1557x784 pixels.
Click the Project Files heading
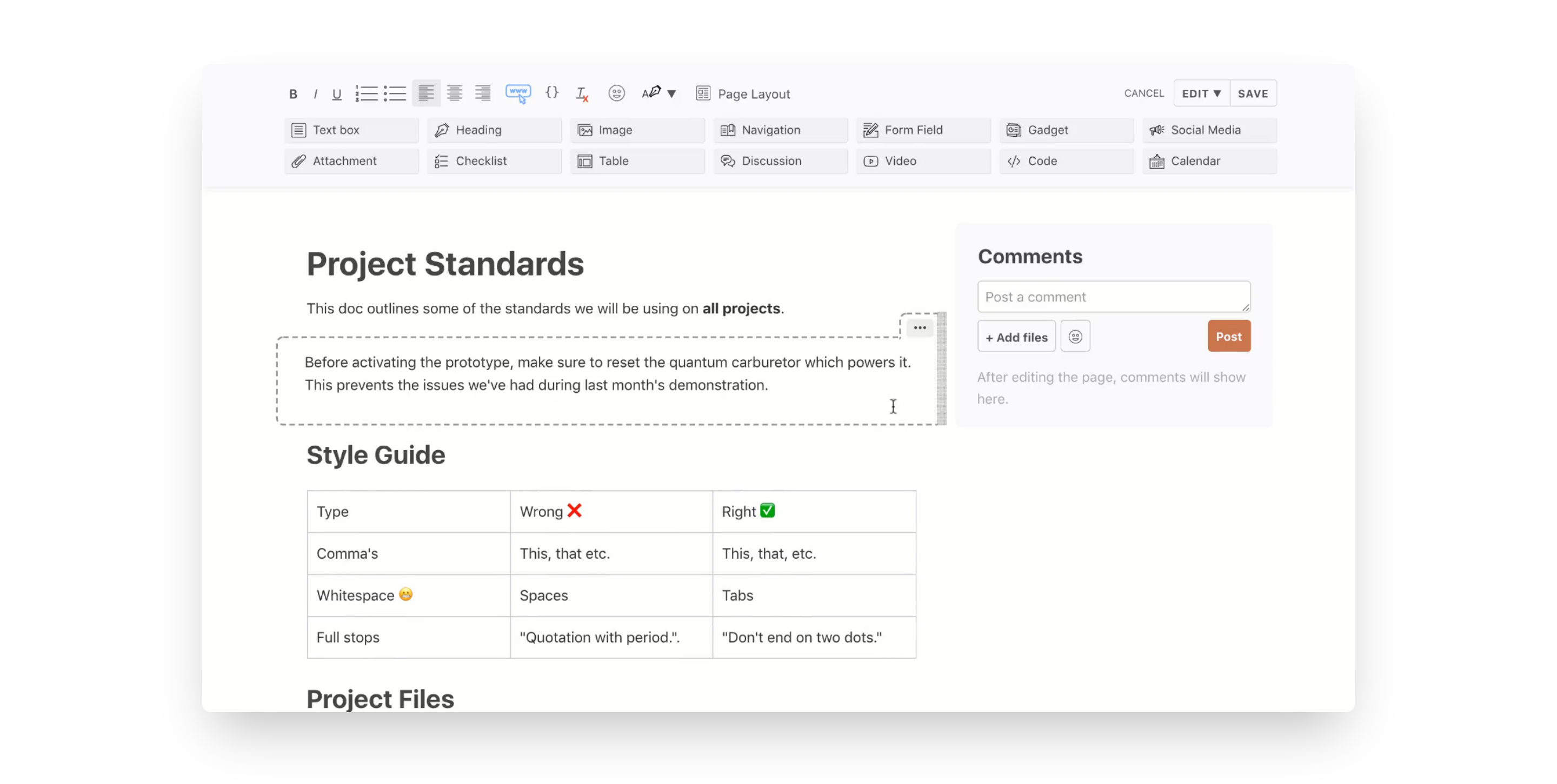click(x=380, y=699)
